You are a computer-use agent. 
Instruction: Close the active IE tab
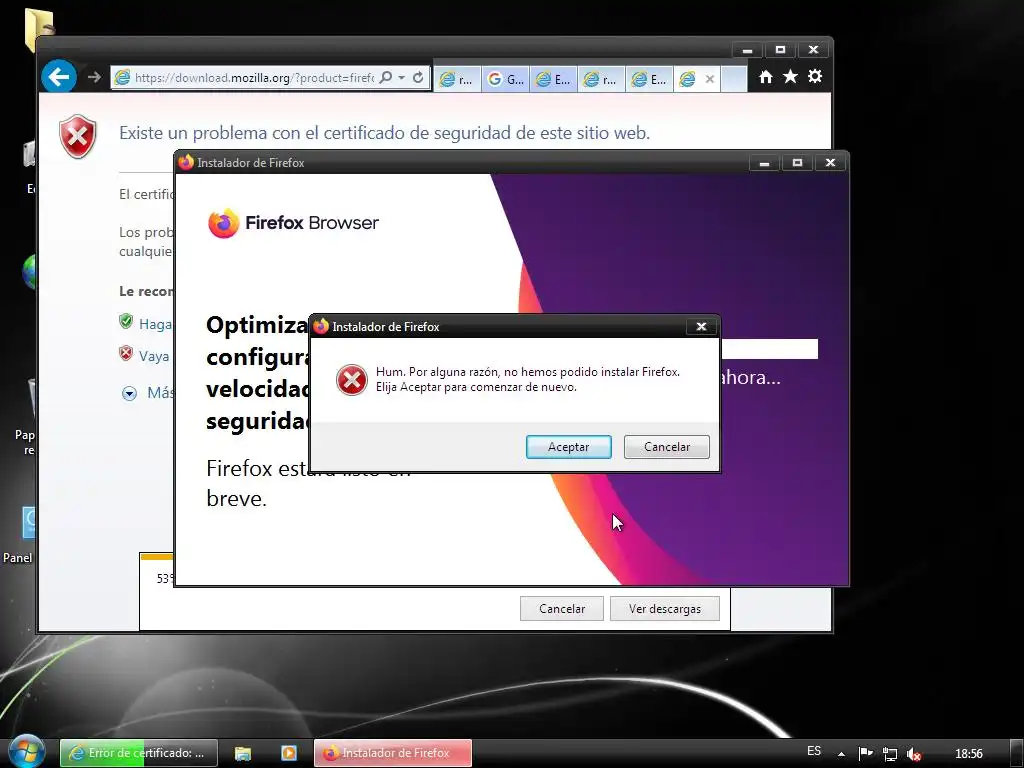pos(710,79)
